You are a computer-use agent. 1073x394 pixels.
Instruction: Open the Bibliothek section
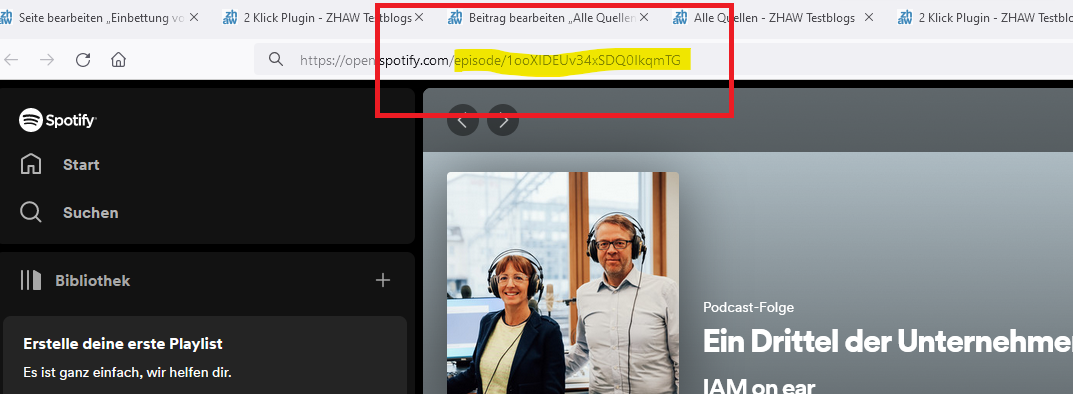(x=92, y=280)
